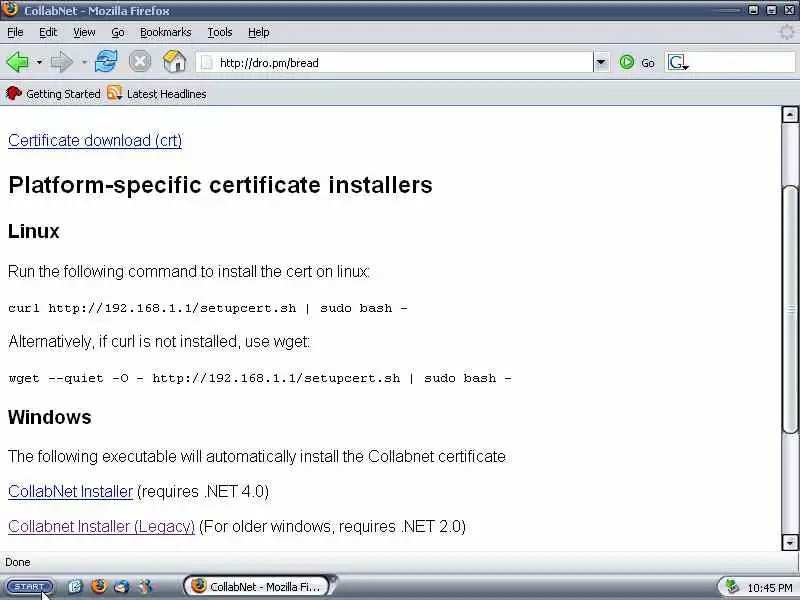Open the back history dropdown arrow
Screen dimensions: 800x600
(x=39, y=63)
